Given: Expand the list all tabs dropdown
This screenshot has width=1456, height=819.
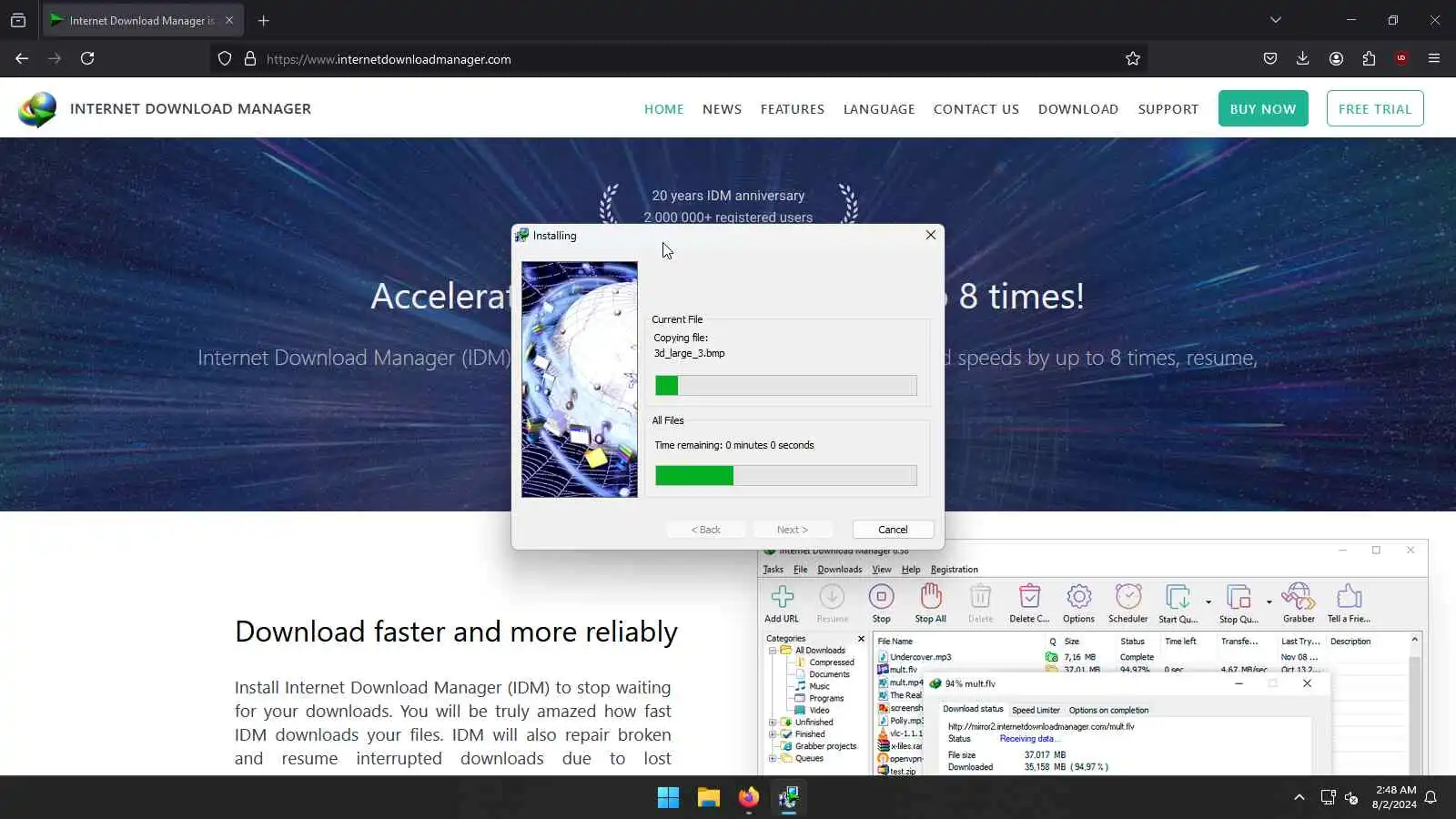Looking at the screenshot, I should (1276, 20).
